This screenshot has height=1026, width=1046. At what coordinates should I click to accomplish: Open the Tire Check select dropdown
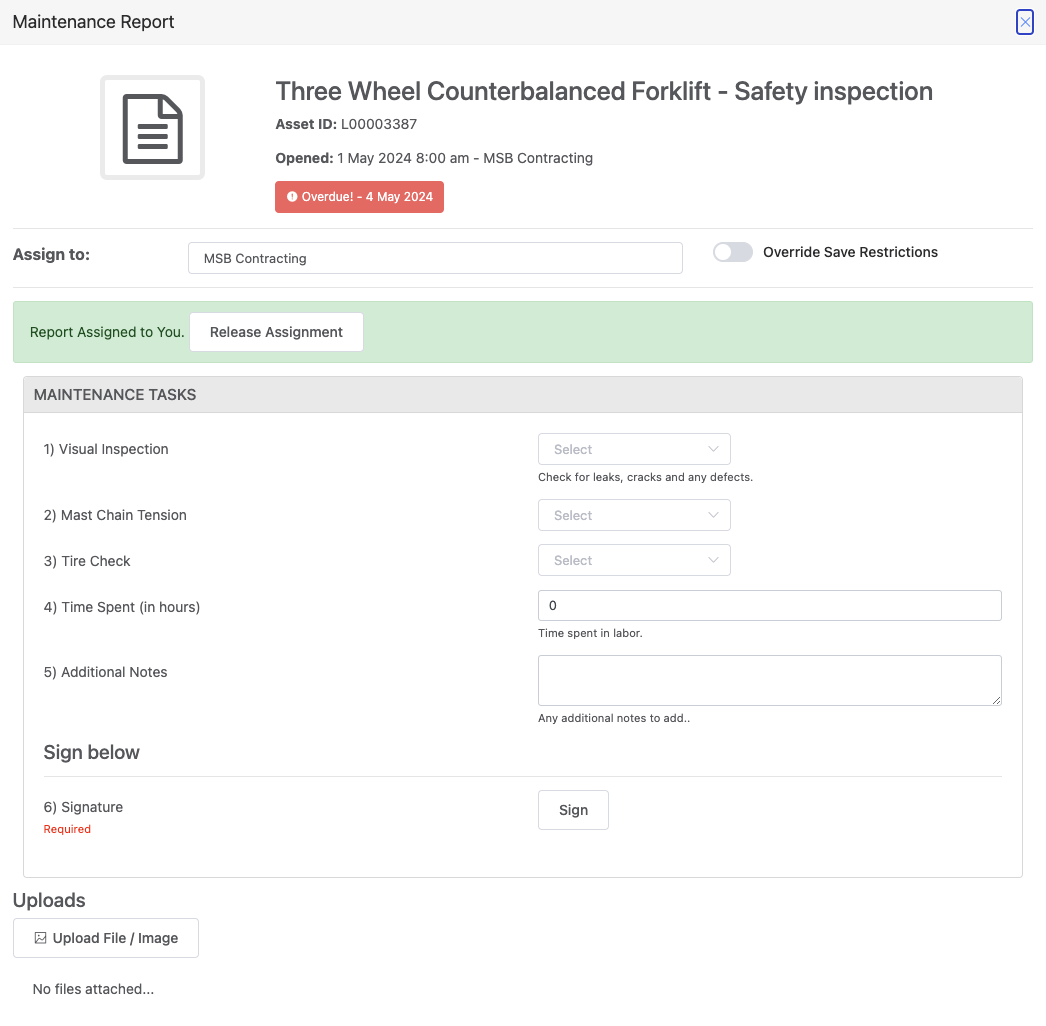click(634, 560)
